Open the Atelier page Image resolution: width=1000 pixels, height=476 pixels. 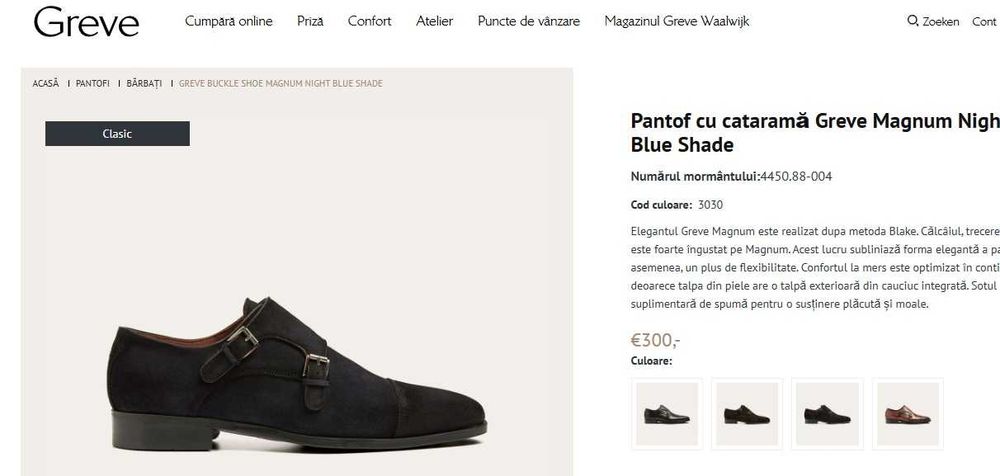[434, 21]
